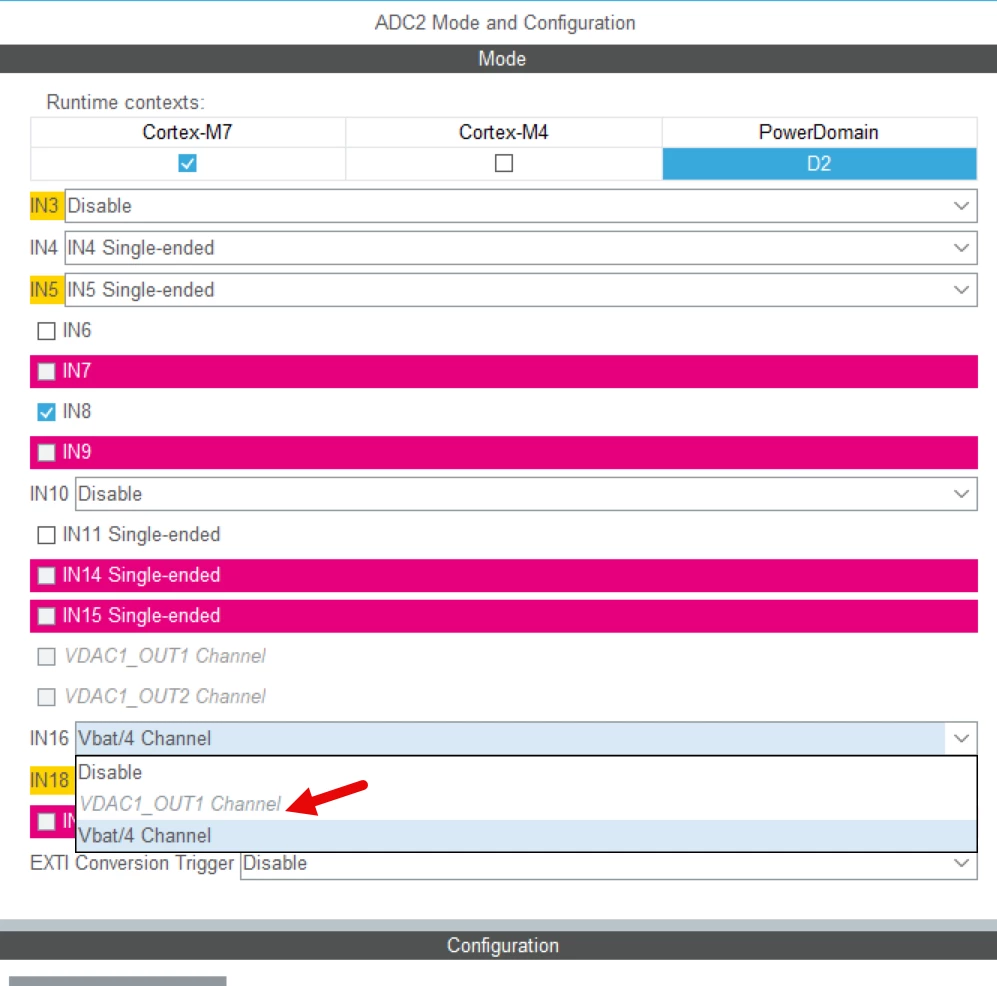
Task: Choose Disable in the IN16 dropdown list
Action: 526,772
